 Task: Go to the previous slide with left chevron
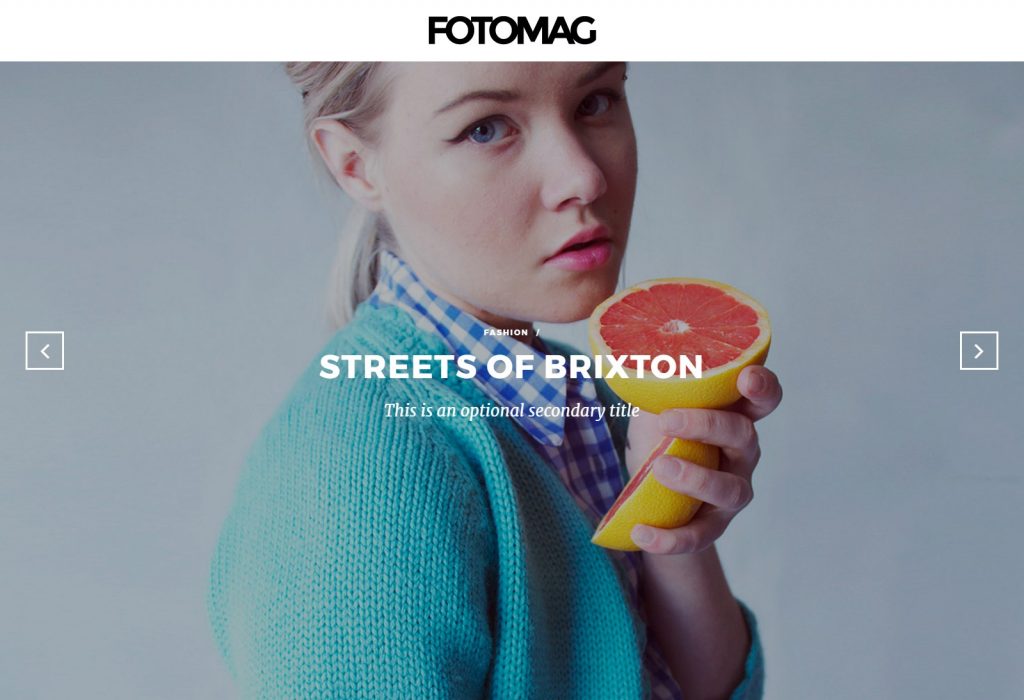click(44, 351)
